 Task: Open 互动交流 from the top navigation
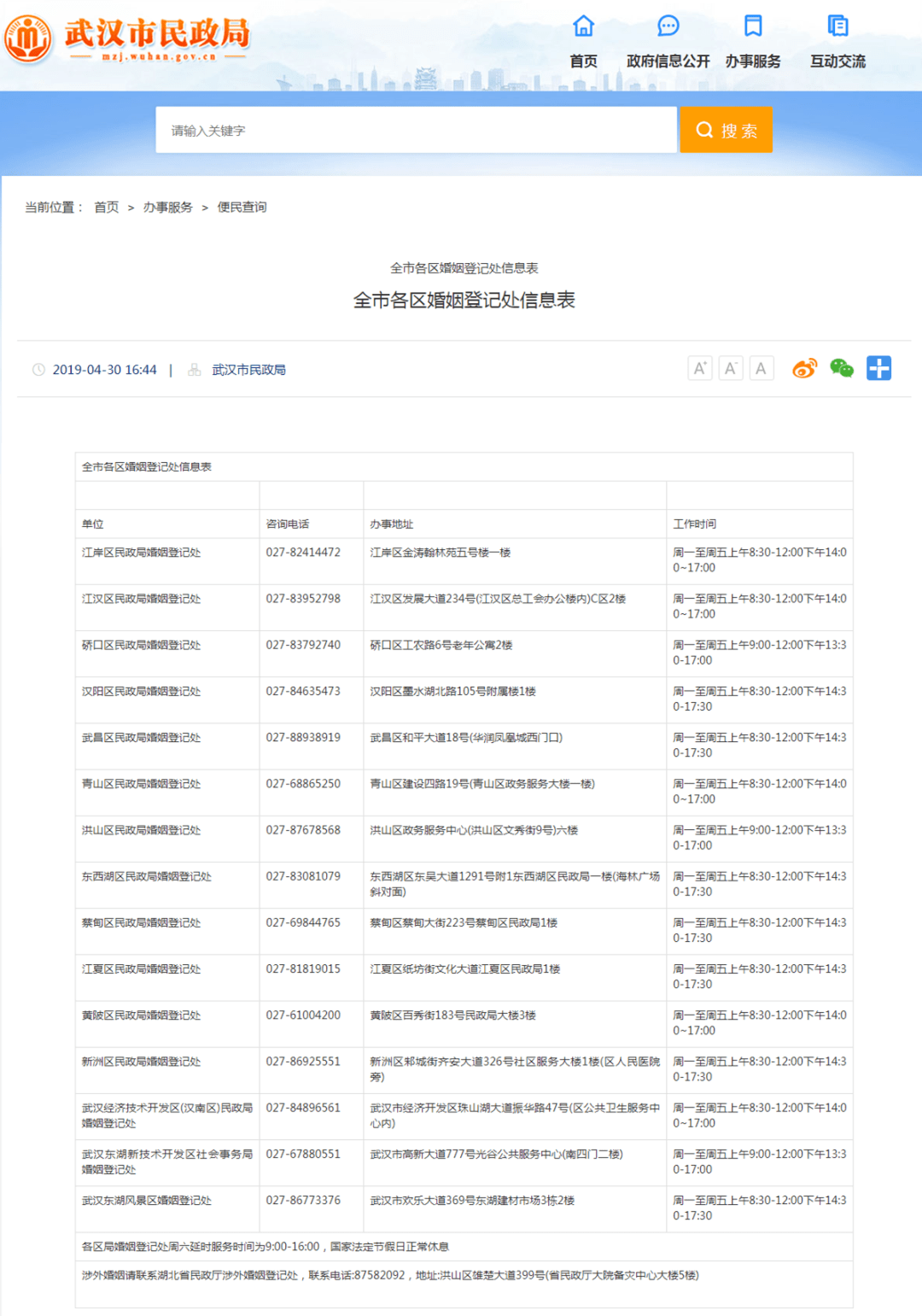tap(837, 61)
